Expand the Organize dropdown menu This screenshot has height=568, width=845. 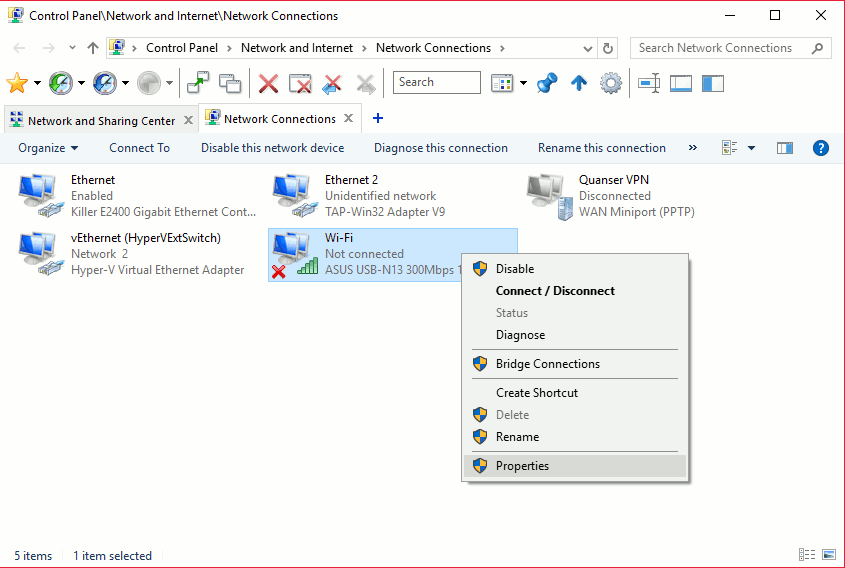click(x=48, y=148)
